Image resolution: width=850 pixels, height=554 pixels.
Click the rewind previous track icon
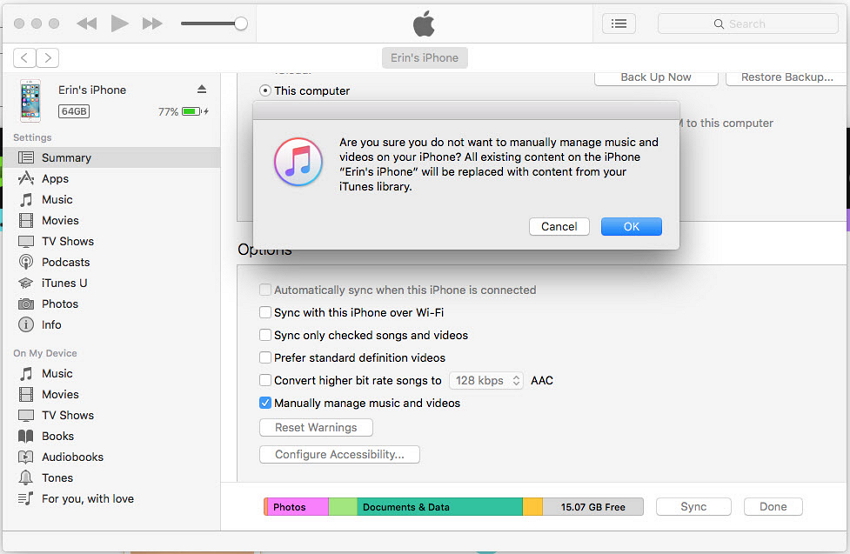[x=86, y=23]
